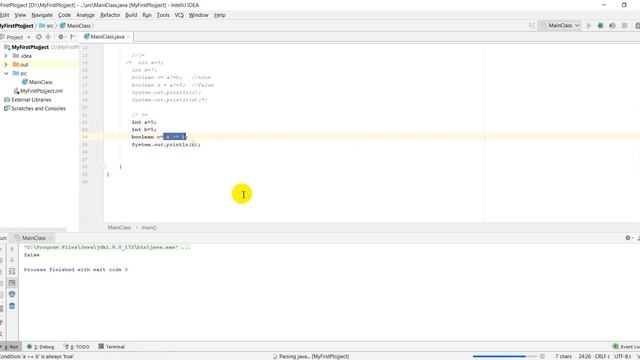The image size is (640, 360).
Task: Select MainClass in the project tree
Action: pos(37,82)
